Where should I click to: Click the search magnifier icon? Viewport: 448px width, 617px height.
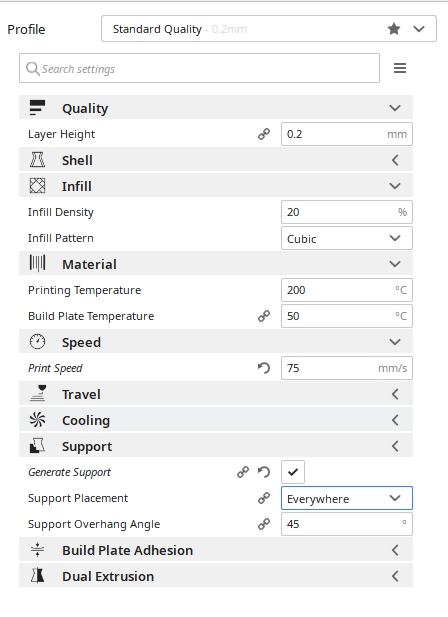point(32,69)
